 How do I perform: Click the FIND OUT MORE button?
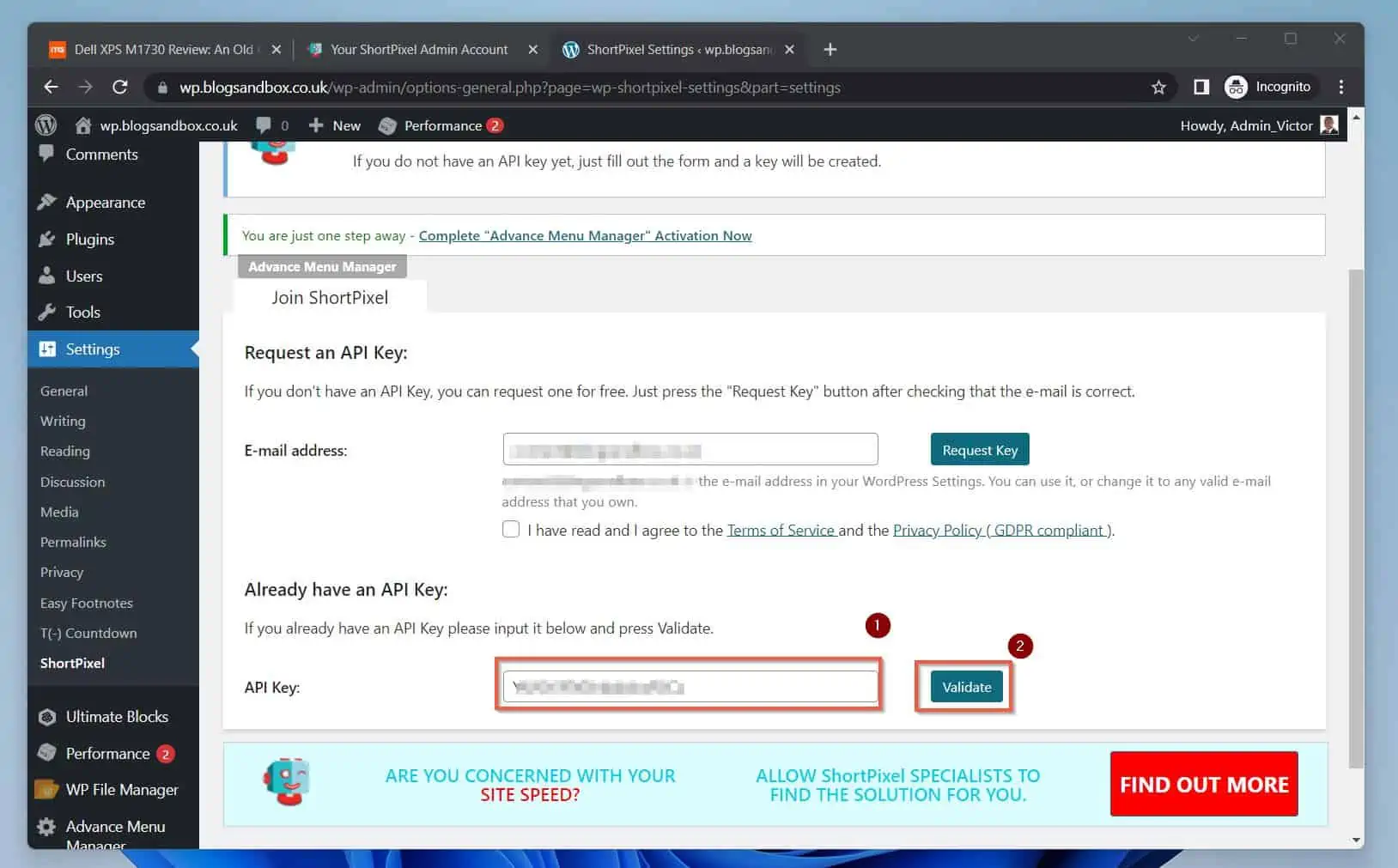coord(1204,784)
